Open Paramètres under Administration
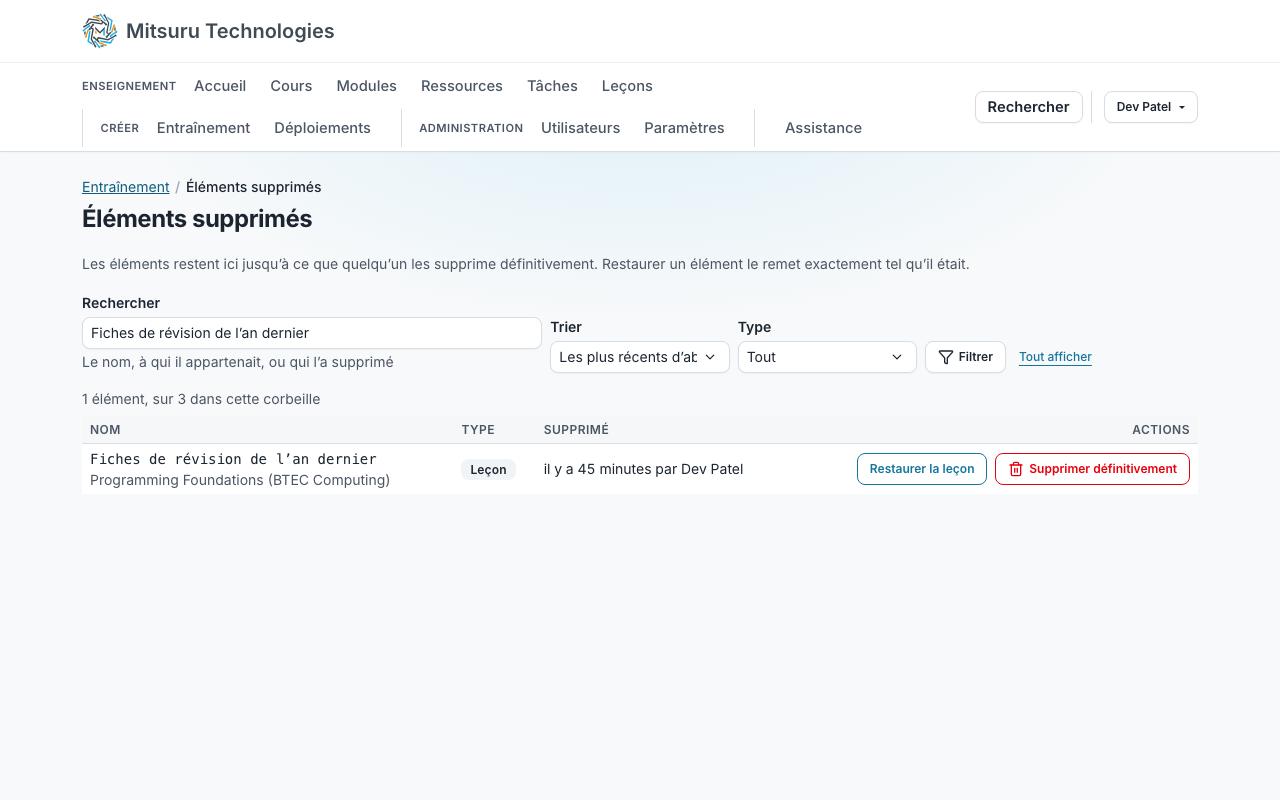This screenshot has height=800, width=1280. tap(684, 128)
